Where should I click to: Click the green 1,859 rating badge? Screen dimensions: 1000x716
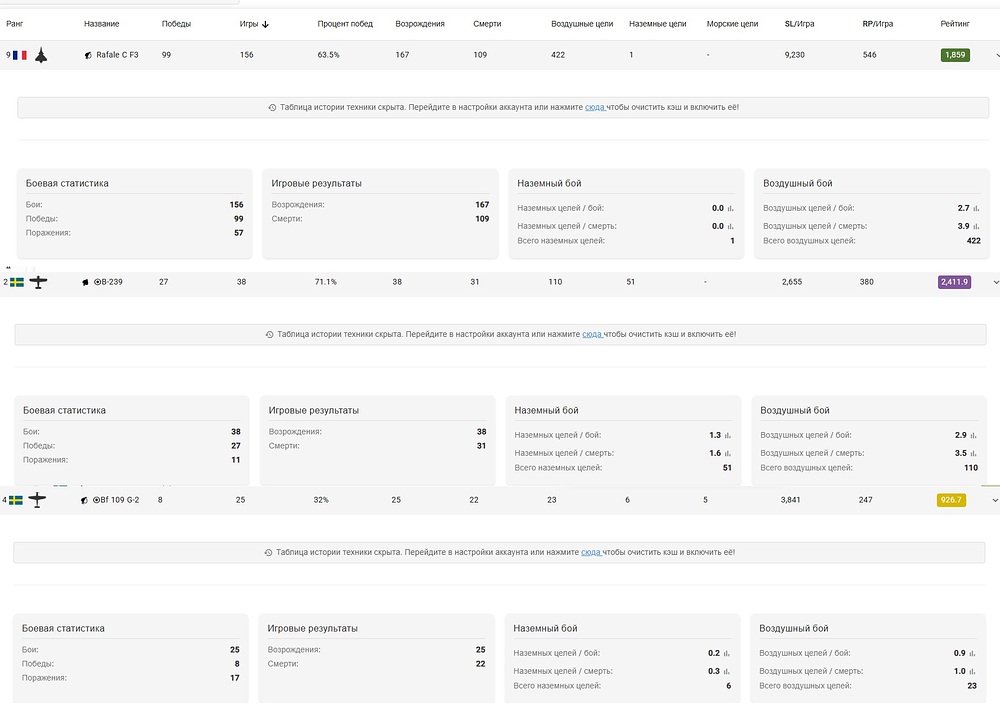click(955, 55)
